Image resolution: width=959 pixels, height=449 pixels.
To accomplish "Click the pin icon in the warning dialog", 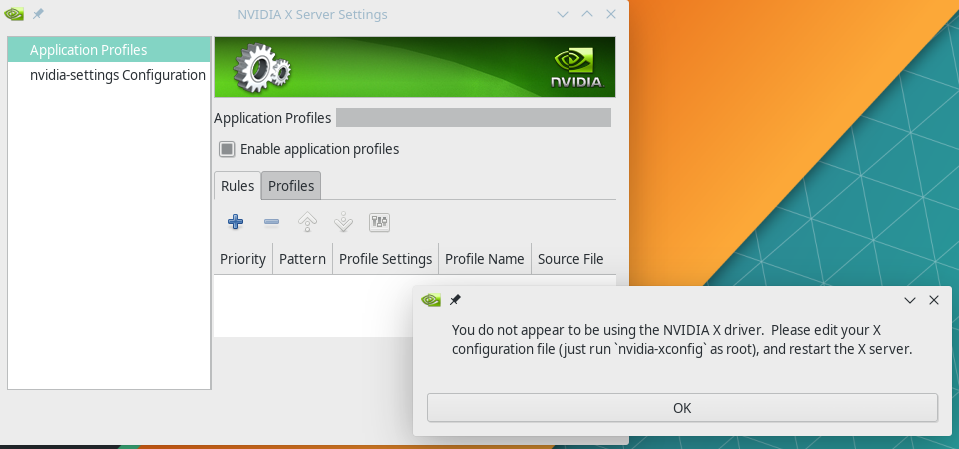I will [x=455, y=300].
